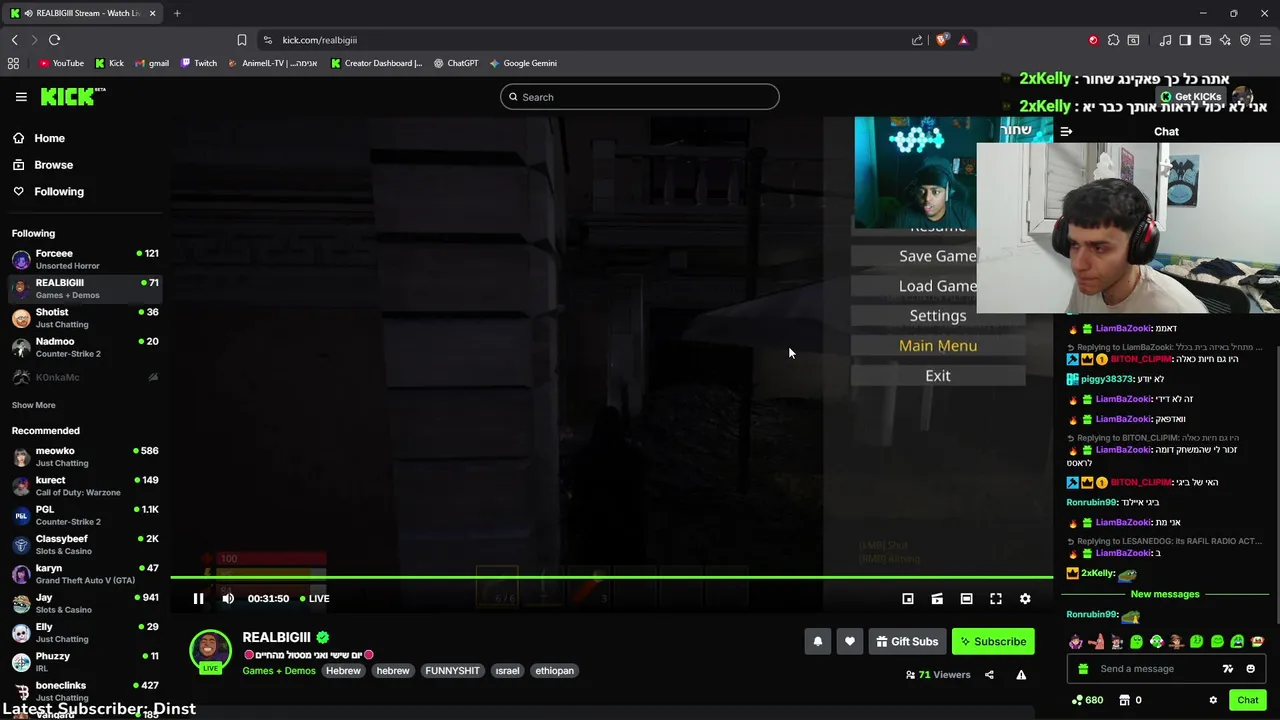Go back in browser

pyautogui.click(x=14, y=40)
